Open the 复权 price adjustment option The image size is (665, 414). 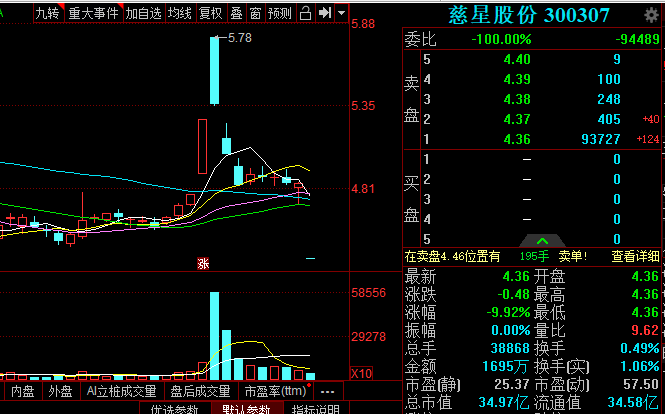point(211,13)
